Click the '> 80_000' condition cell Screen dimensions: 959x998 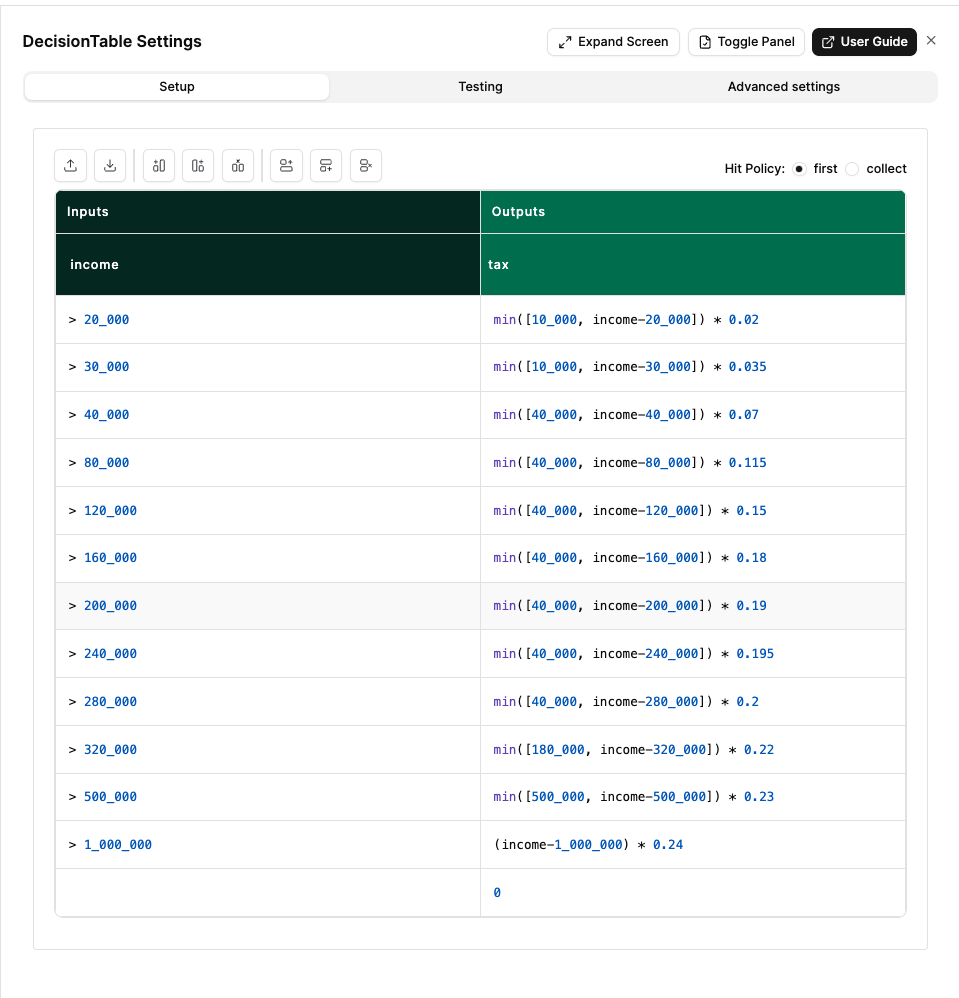(268, 463)
